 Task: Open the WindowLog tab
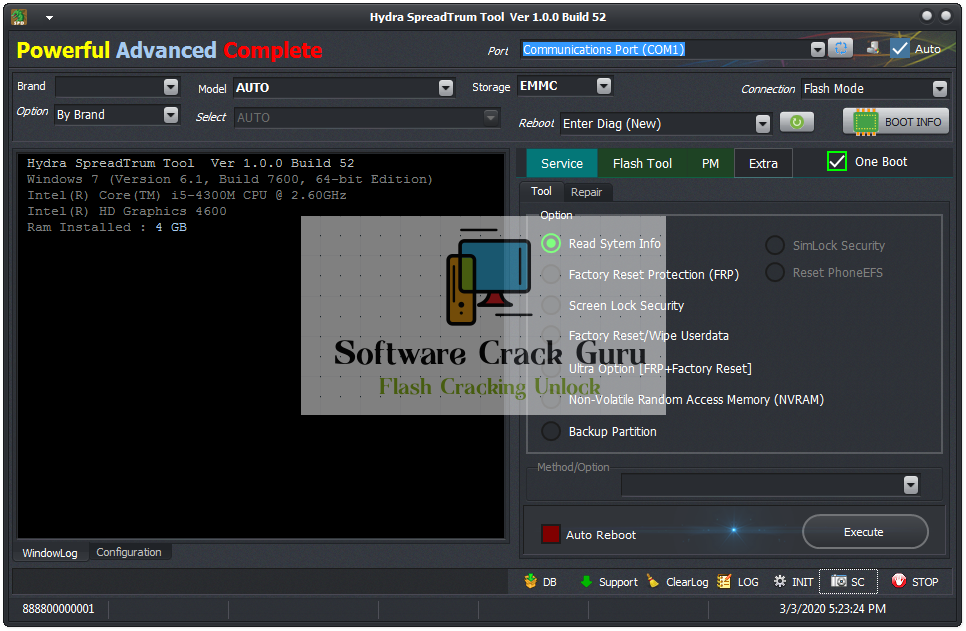coord(50,553)
